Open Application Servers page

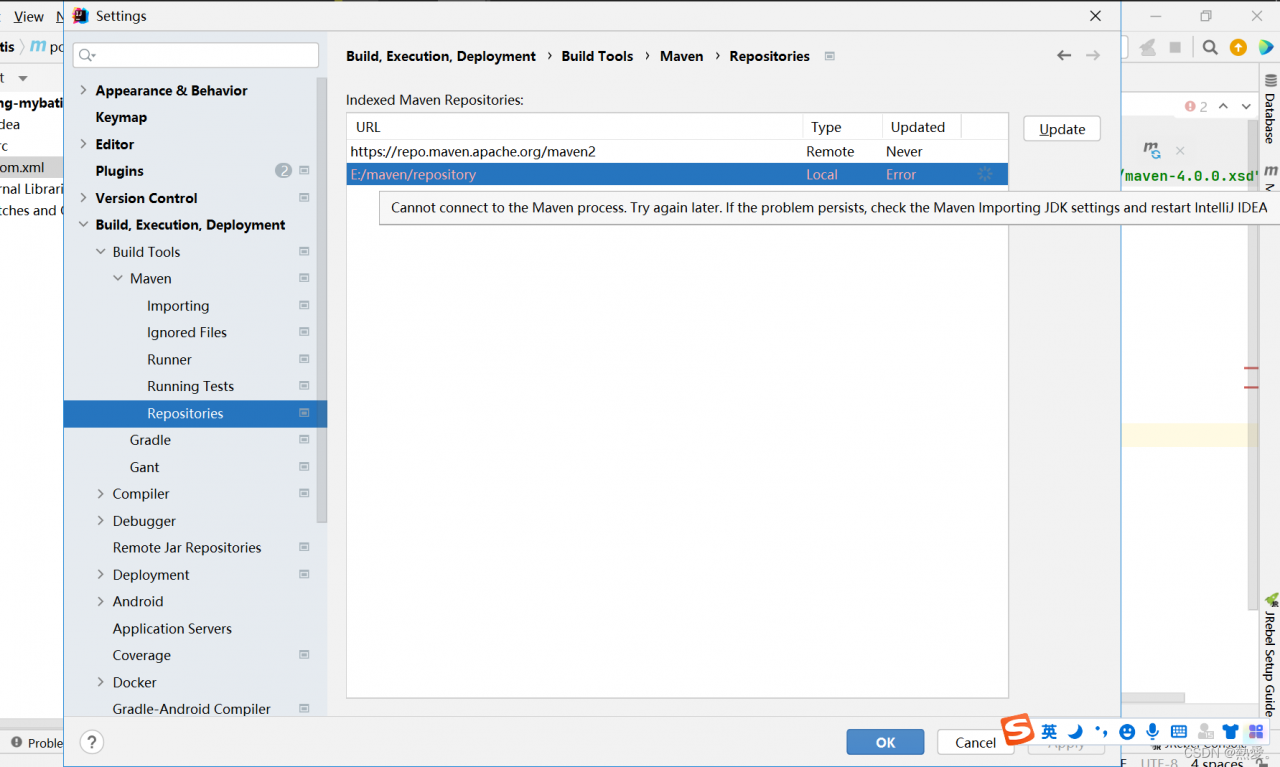pos(172,629)
